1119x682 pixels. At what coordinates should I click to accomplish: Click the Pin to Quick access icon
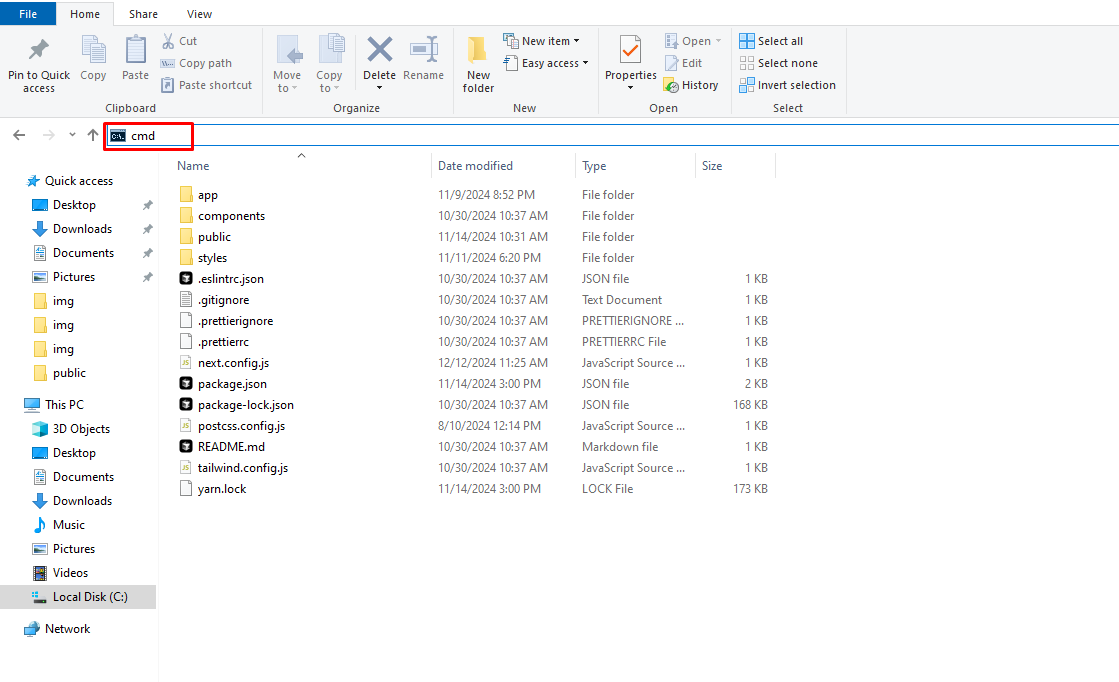39,51
